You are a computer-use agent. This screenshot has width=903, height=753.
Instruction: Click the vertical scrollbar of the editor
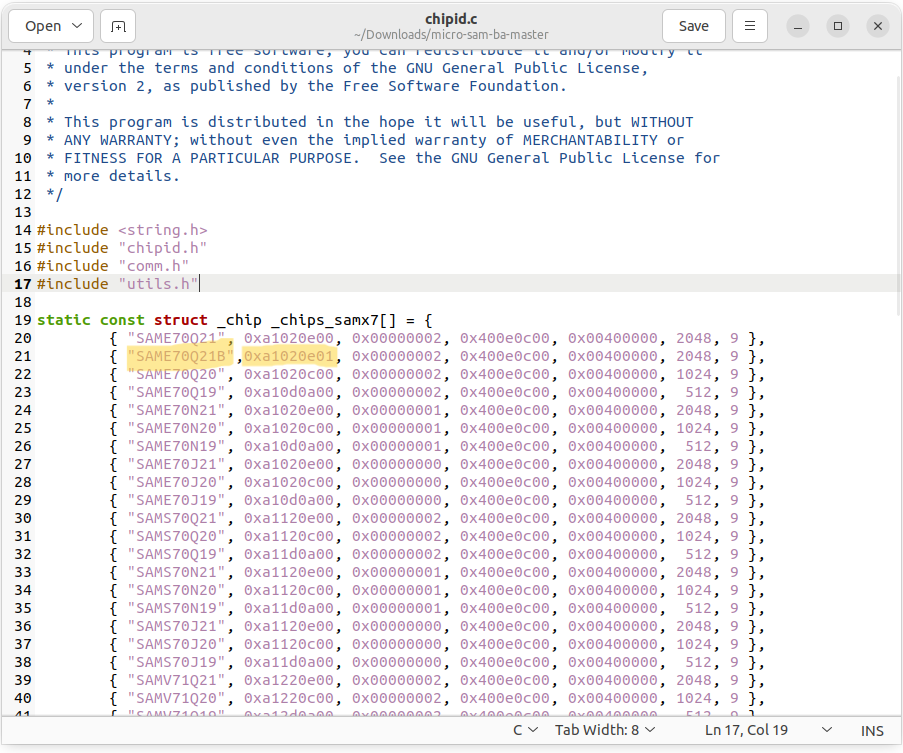pos(898,196)
